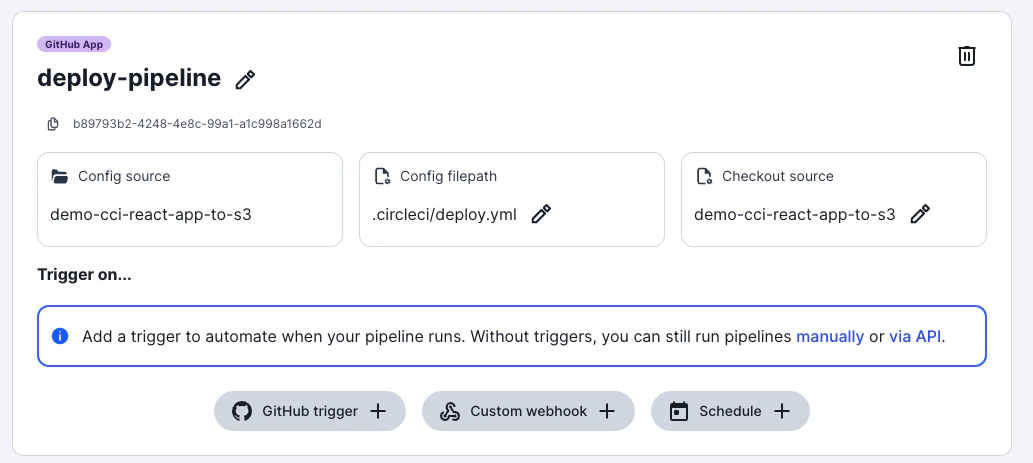This screenshot has width=1033, height=463.
Task: Select pipeline ID text b89793b2-4248-4e8c-99a1-a1c998a1662d
Action: click(197, 124)
